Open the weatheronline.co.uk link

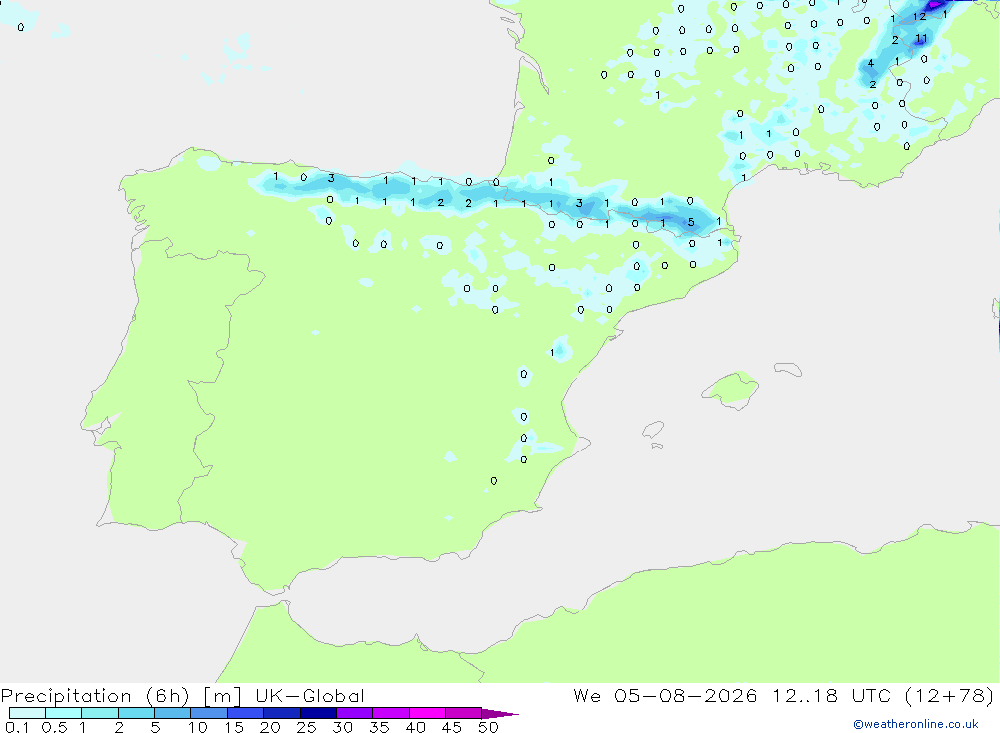(916, 724)
